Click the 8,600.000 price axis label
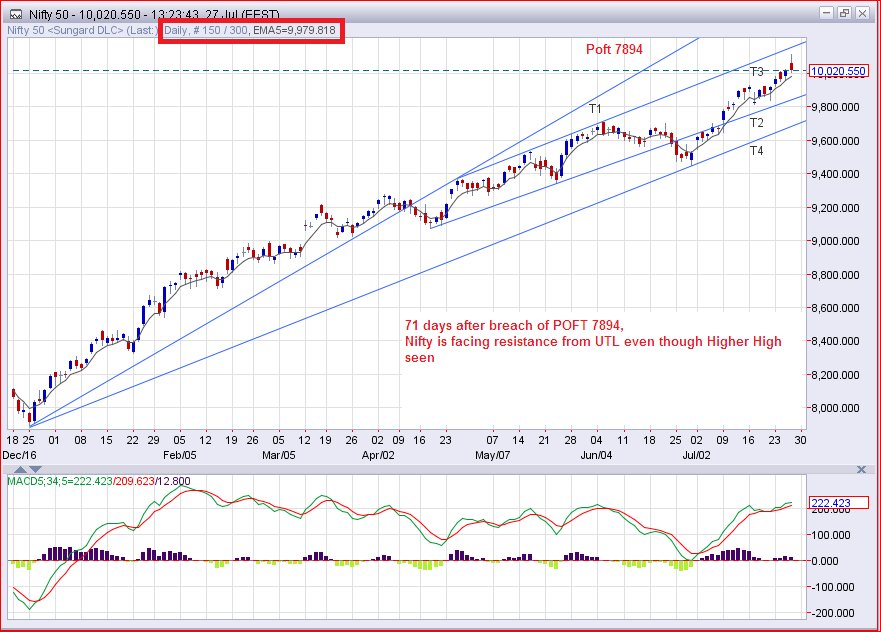This screenshot has height=632, width=881. click(834, 308)
